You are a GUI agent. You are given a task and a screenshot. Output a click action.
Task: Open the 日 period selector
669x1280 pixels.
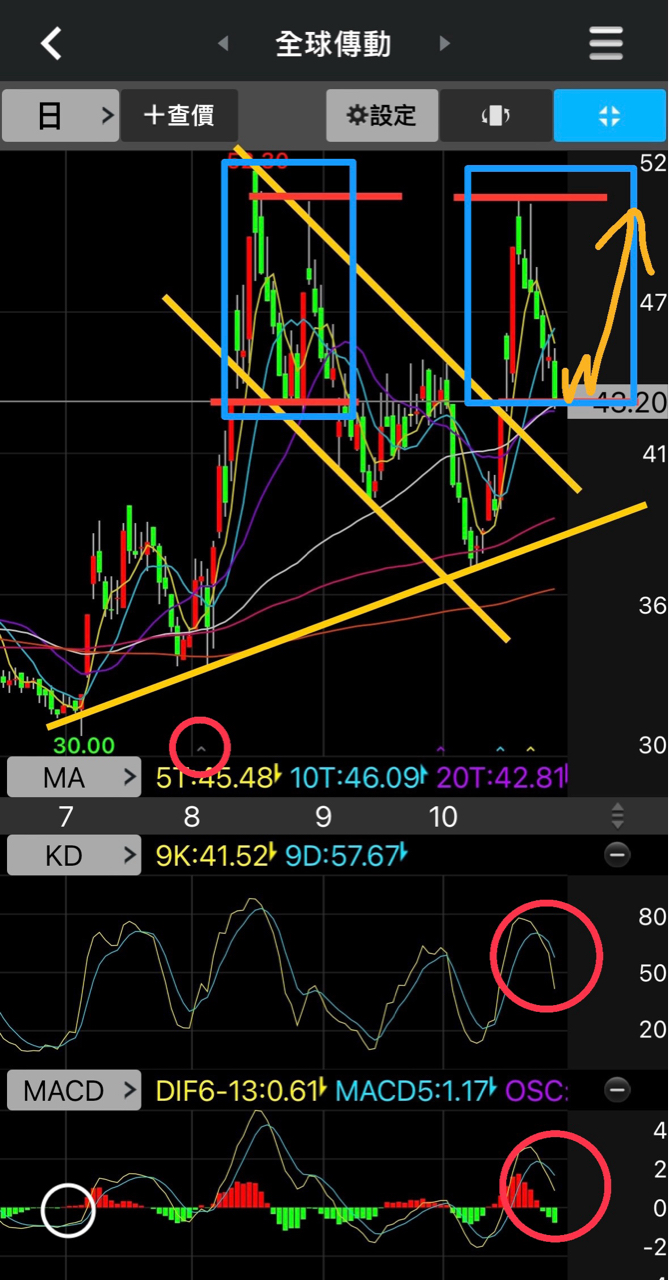tap(61, 115)
